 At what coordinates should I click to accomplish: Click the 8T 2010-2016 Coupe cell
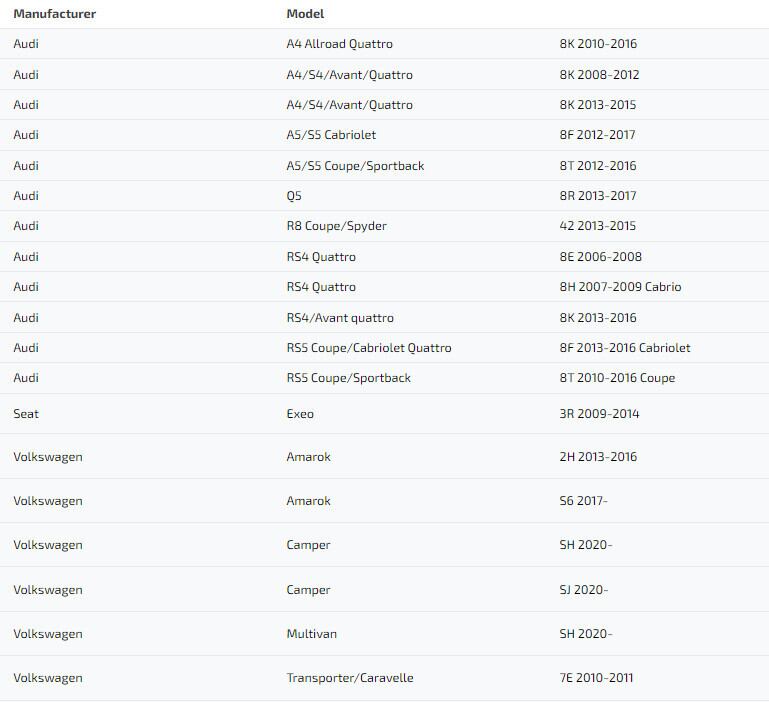(x=617, y=378)
